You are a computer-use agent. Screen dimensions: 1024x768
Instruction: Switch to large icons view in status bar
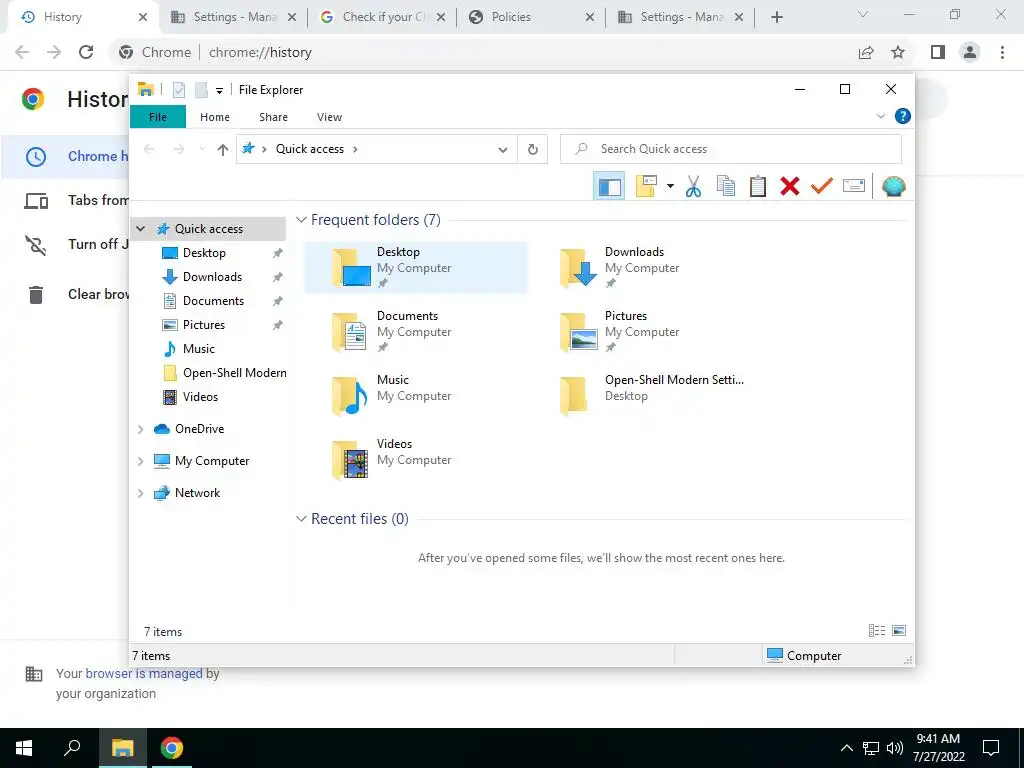[899, 631]
